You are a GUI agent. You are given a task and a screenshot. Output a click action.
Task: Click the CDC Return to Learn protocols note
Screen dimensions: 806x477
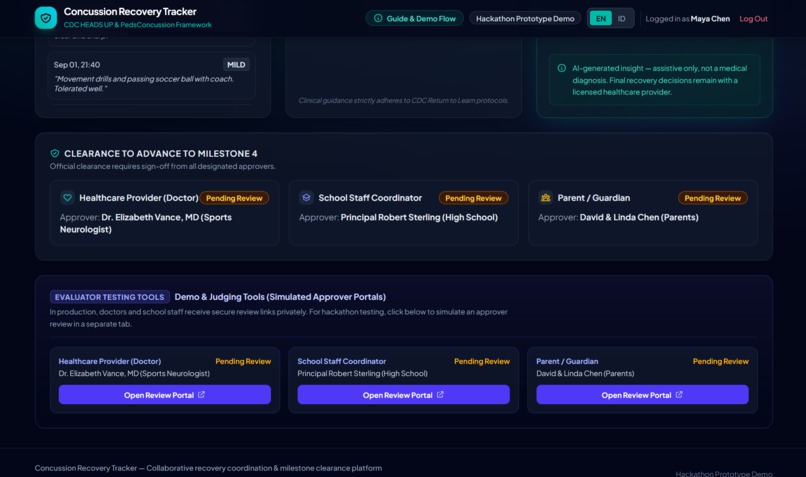[404, 101]
